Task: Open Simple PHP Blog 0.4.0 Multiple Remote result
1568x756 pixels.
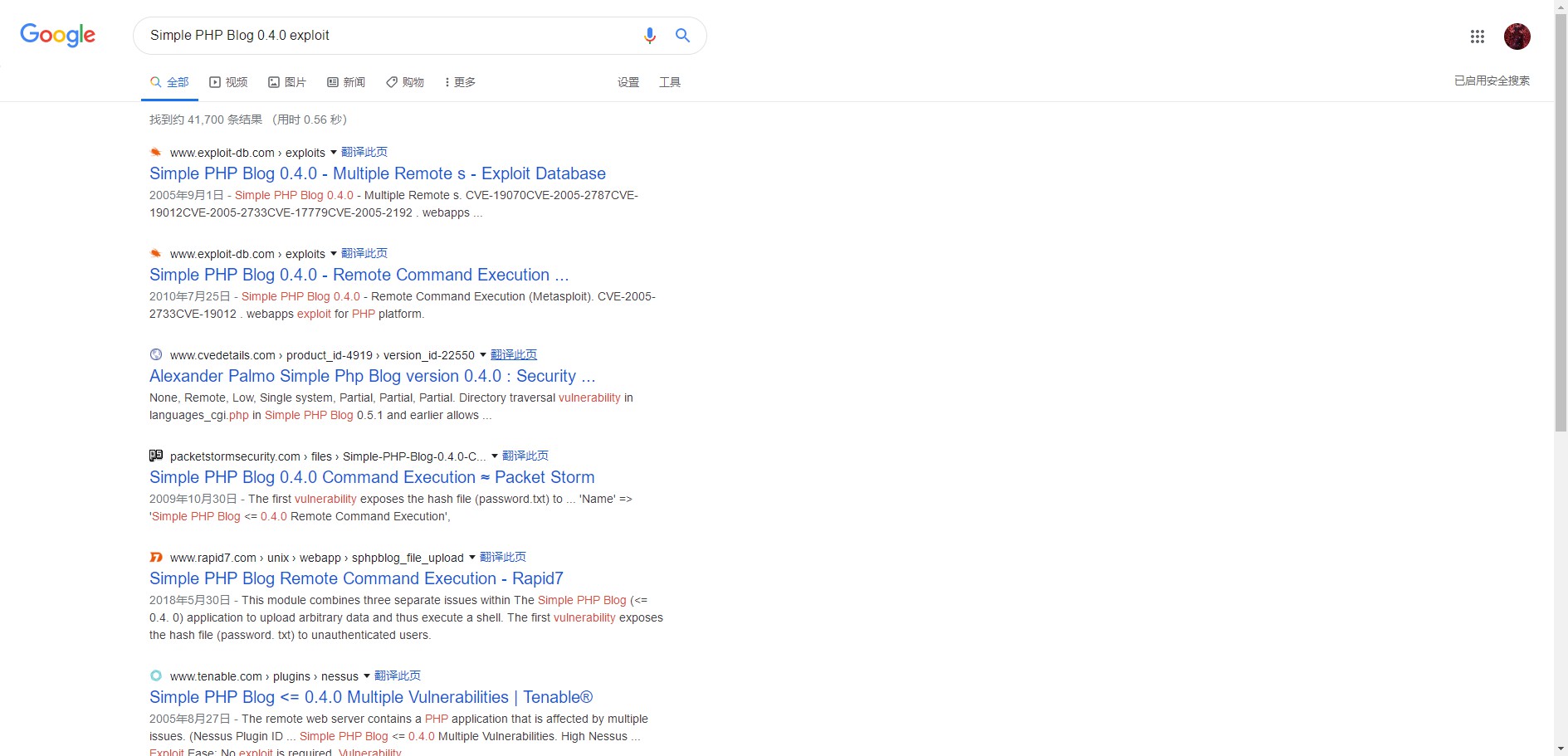Action: 378,173
